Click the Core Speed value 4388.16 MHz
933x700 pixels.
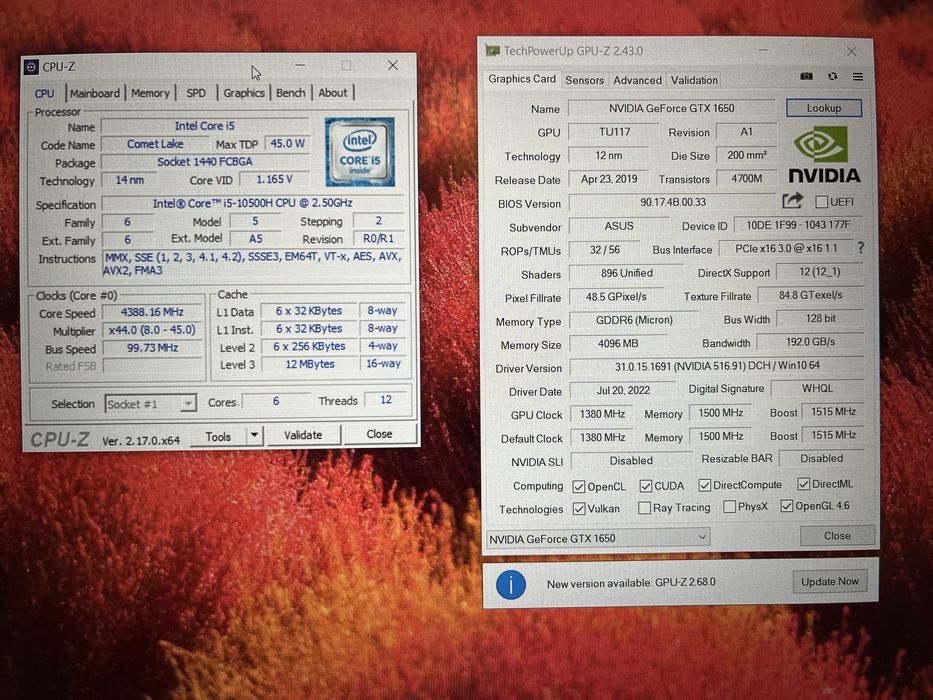pos(152,312)
